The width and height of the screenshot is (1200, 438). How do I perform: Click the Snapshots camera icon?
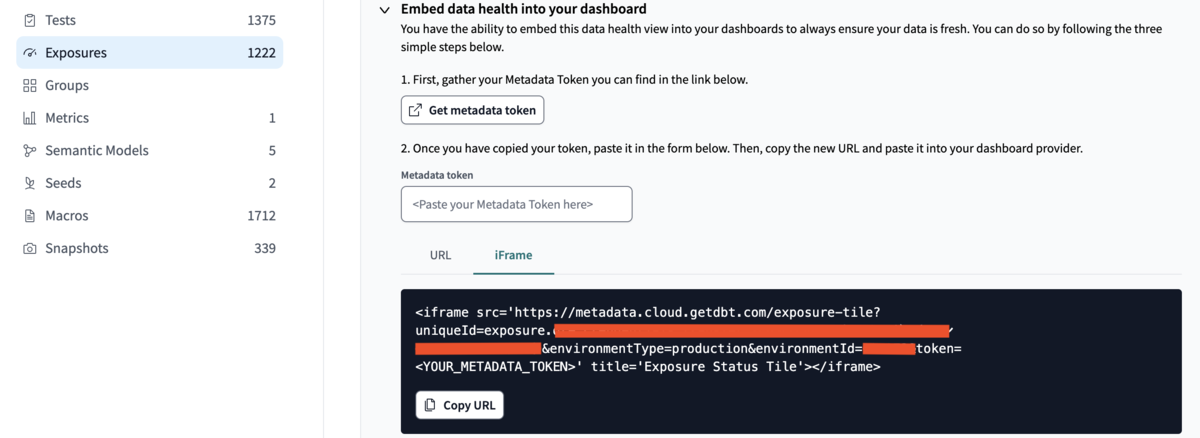29,248
